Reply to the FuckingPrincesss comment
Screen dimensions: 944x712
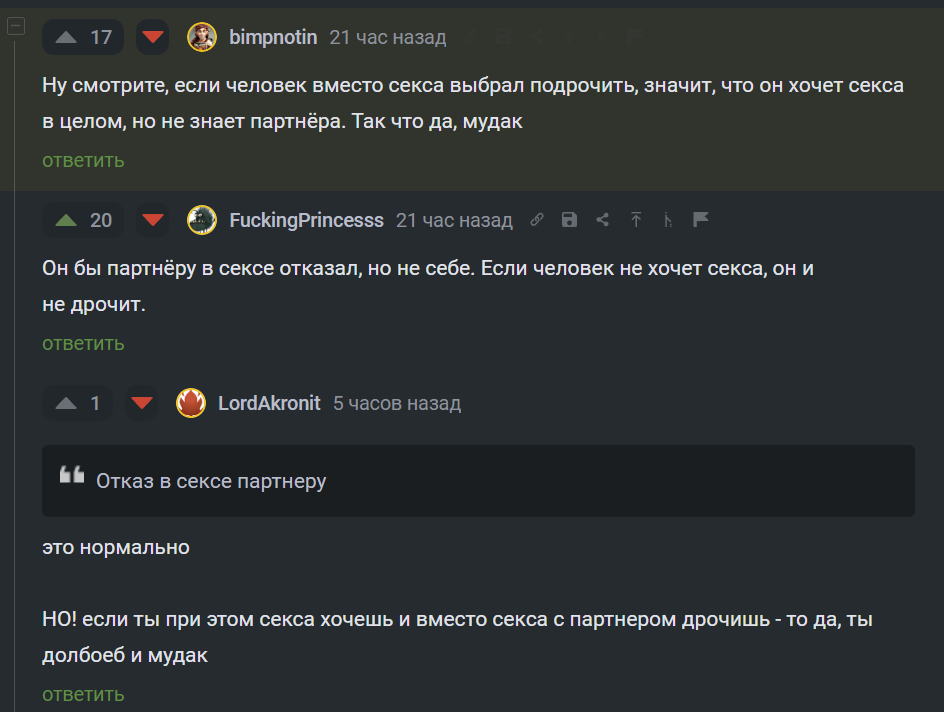(x=83, y=343)
